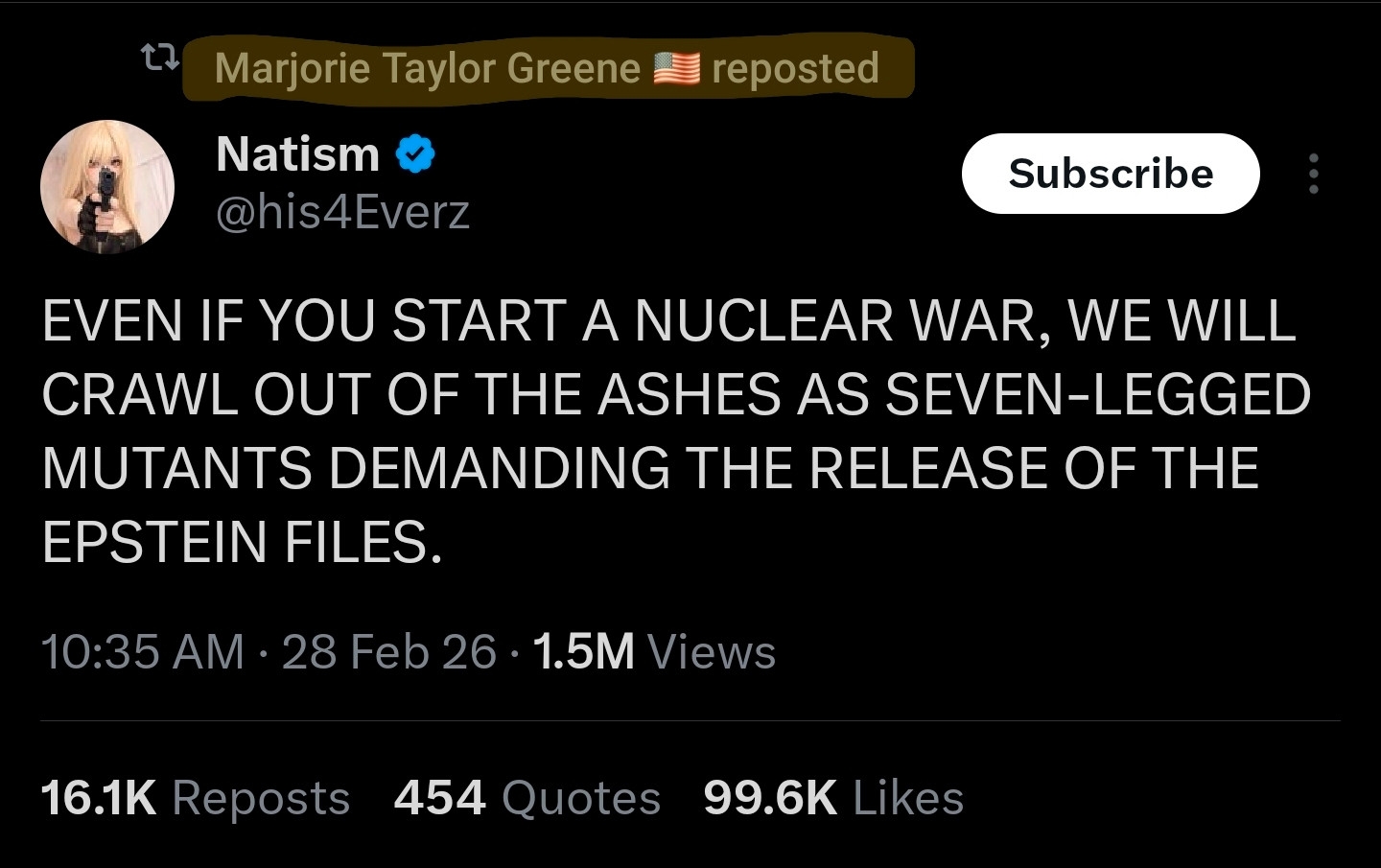Click the "EPSTEIN FILES." closing text
Image resolution: width=1381 pixels, height=868 pixels.
coord(242,542)
